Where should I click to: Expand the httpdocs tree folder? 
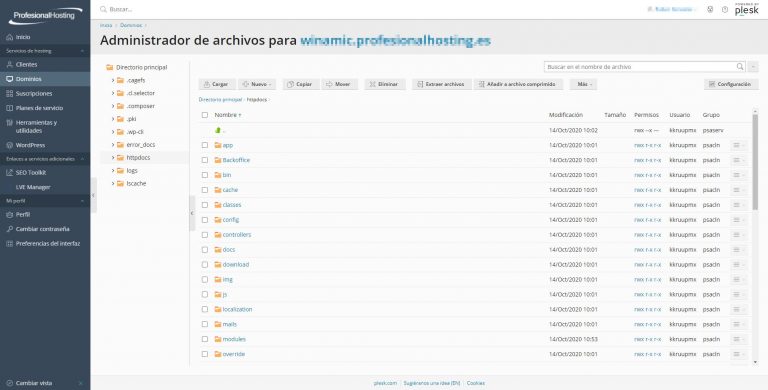point(113,158)
